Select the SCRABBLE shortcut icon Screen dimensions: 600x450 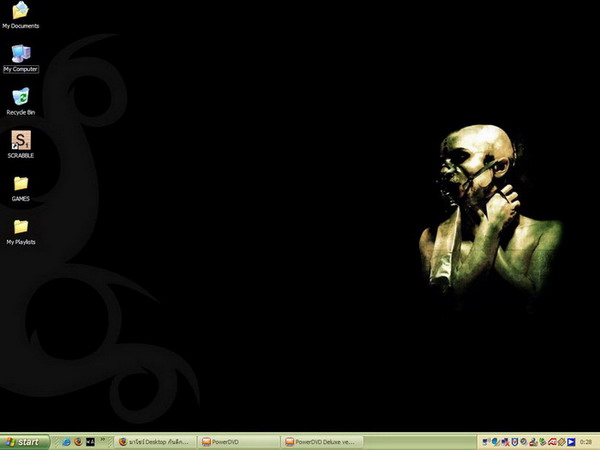21,144
